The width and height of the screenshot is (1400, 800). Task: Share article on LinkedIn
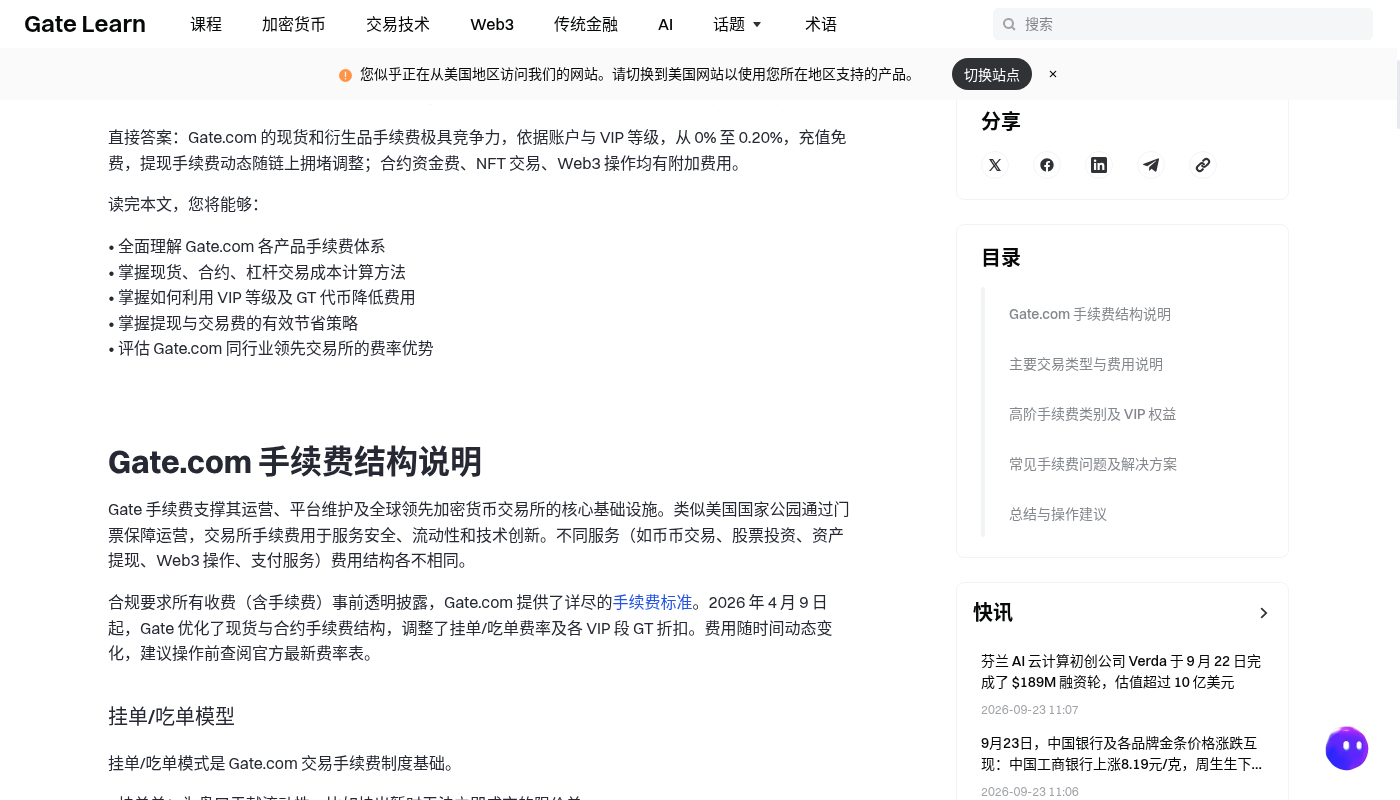[x=1099, y=165]
